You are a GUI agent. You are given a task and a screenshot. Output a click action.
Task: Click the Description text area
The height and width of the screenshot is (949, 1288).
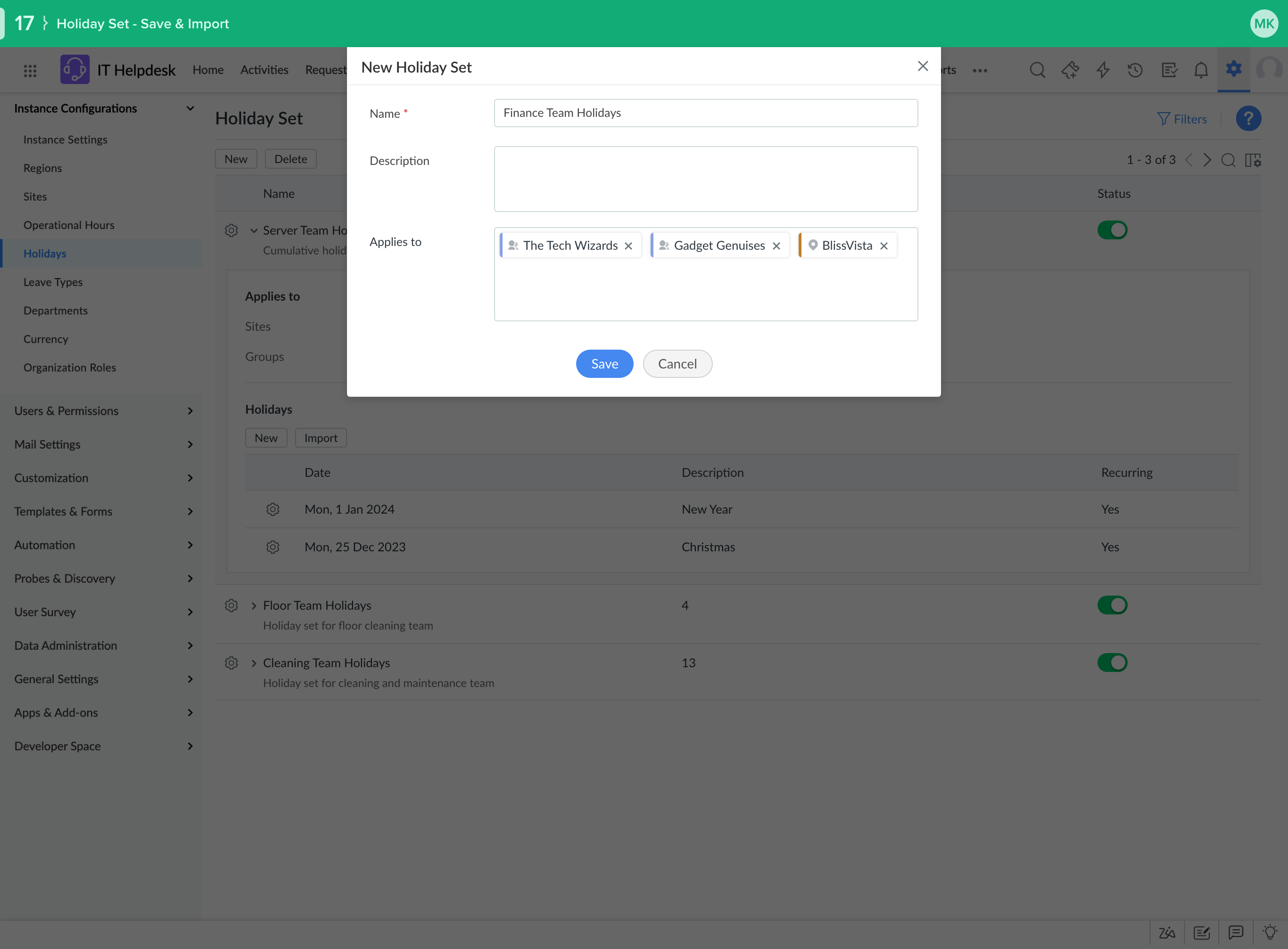point(706,179)
